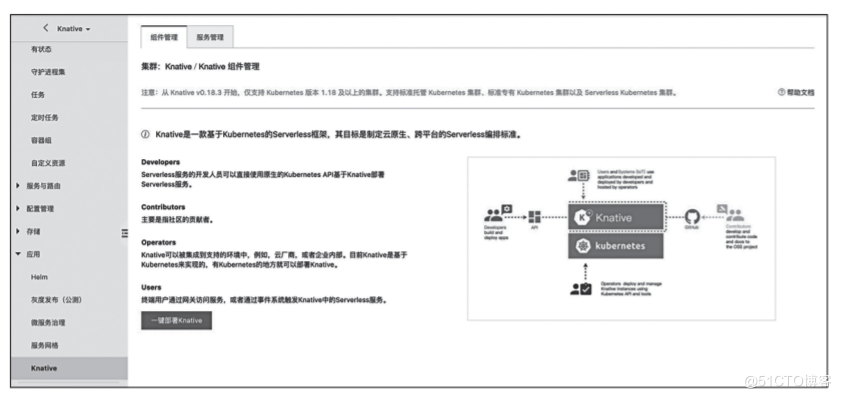Open the Knative cluster dropdown
This screenshot has height=398, width=841.
tap(73, 28)
